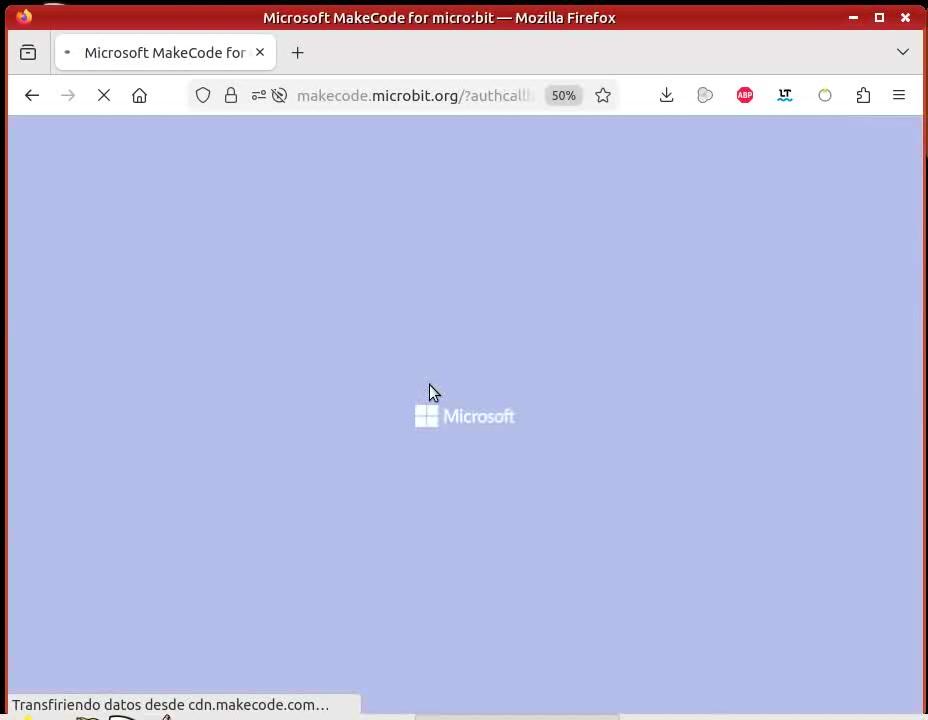Open the Firefox View recent browsing icon
928x720 pixels.
tap(28, 52)
